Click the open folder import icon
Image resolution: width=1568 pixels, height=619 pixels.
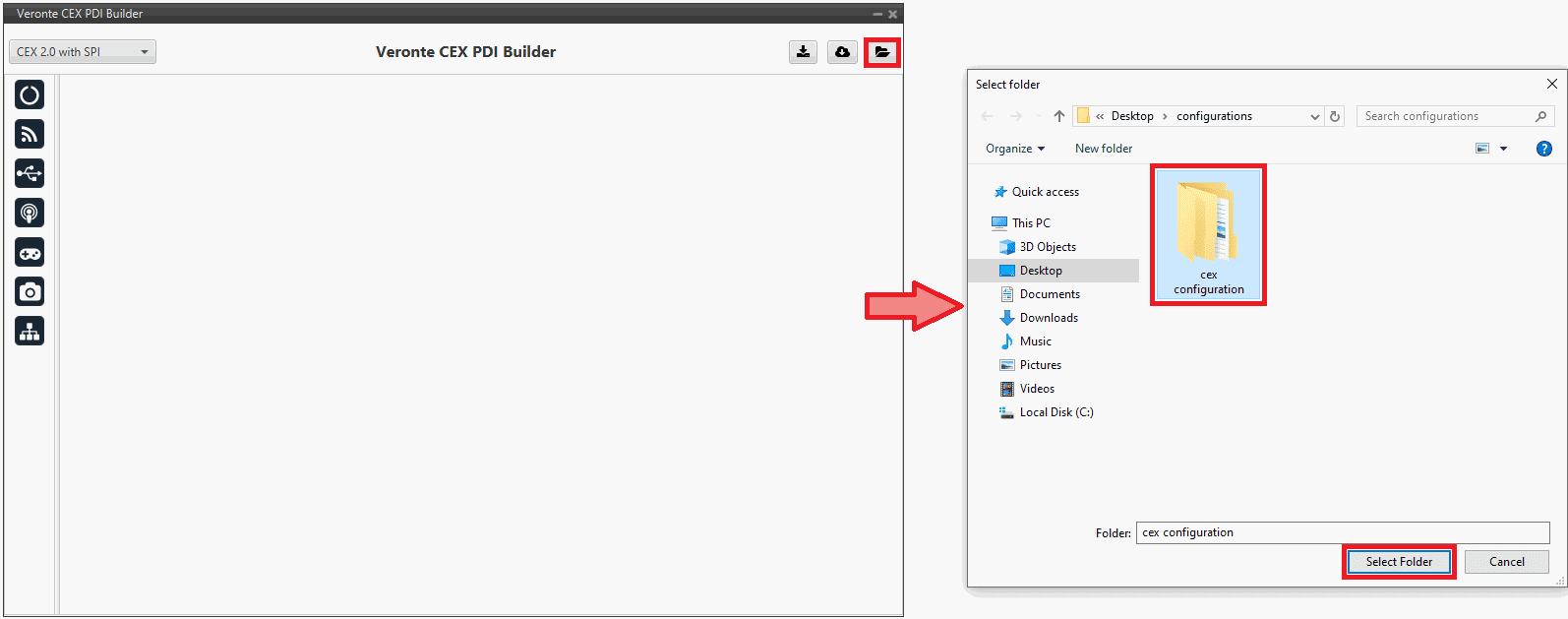tap(881, 52)
